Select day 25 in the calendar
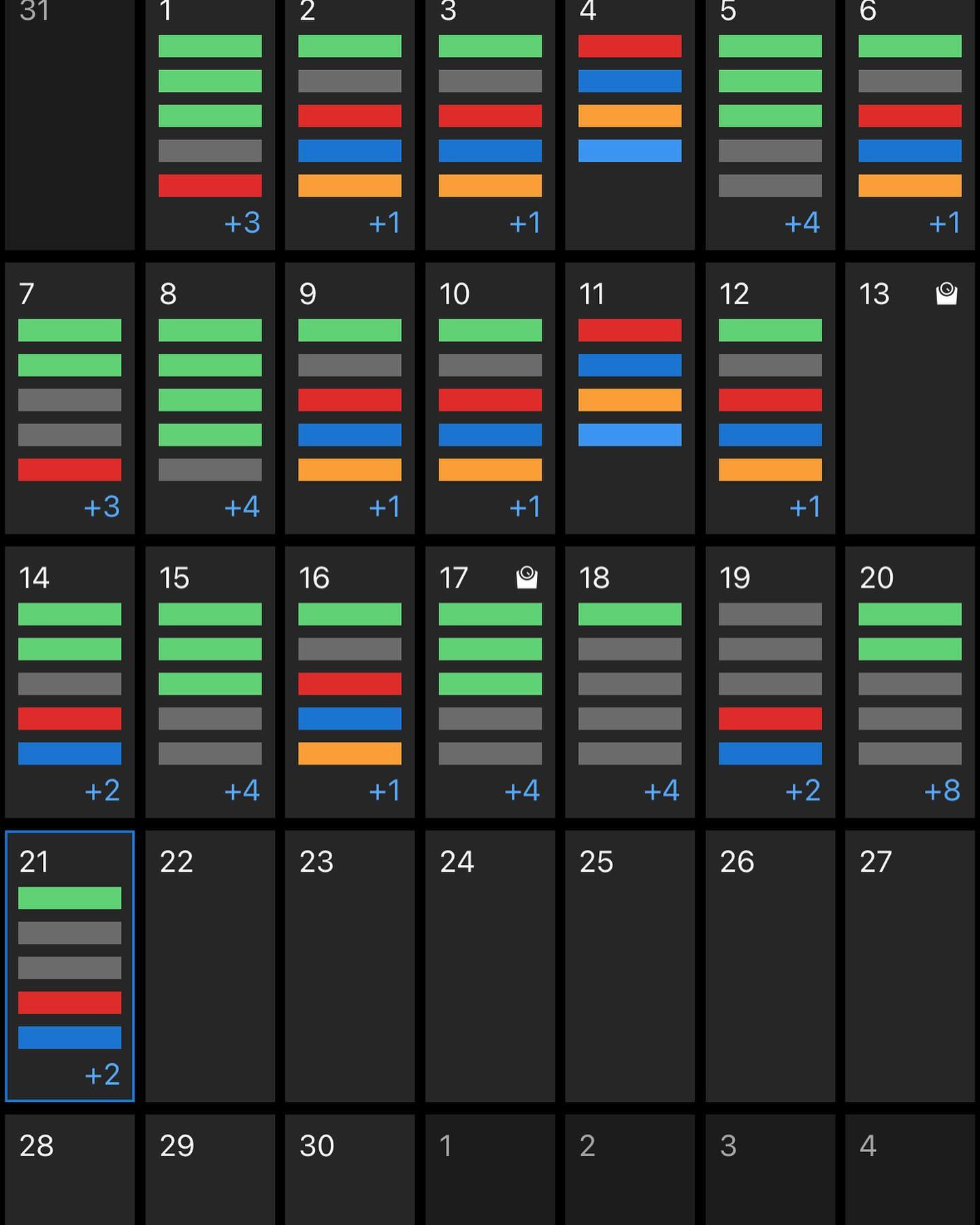This screenshot has width=980, height=1225. pyautogui.click(x=630, y=966)
